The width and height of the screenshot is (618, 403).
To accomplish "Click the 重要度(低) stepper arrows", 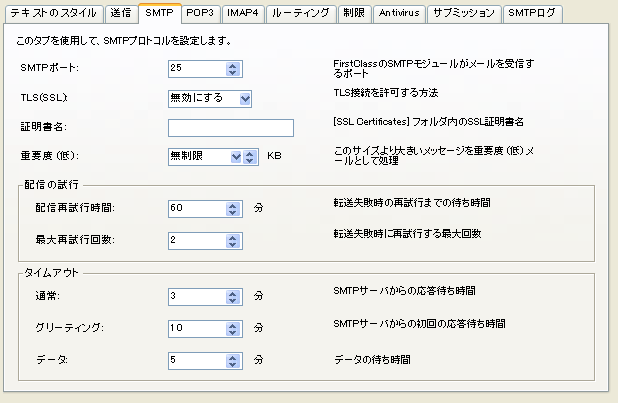I will (251, 156).
